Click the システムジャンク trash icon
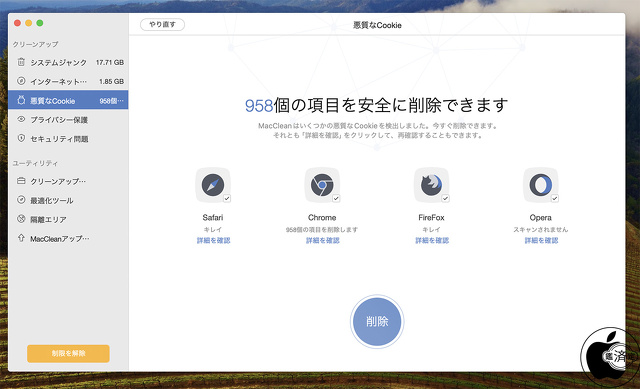Viewport: 640px width, 389px height. tap(21, 62)
